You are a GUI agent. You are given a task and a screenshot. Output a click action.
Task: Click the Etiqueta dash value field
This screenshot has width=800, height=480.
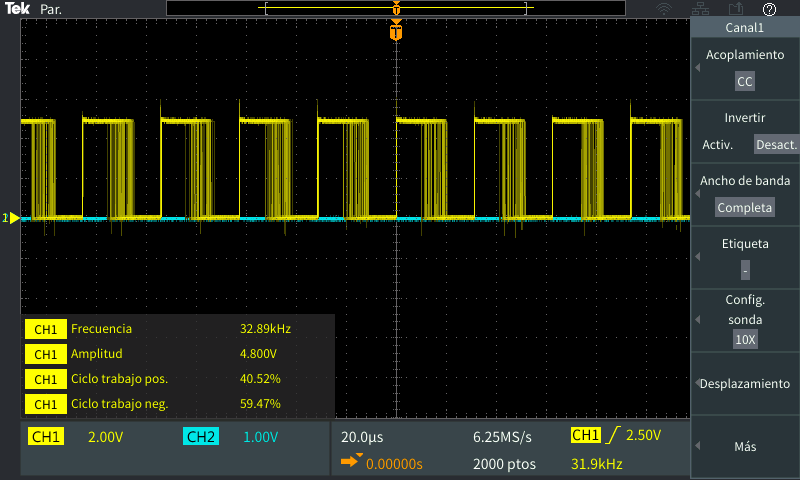pos(745,270)
